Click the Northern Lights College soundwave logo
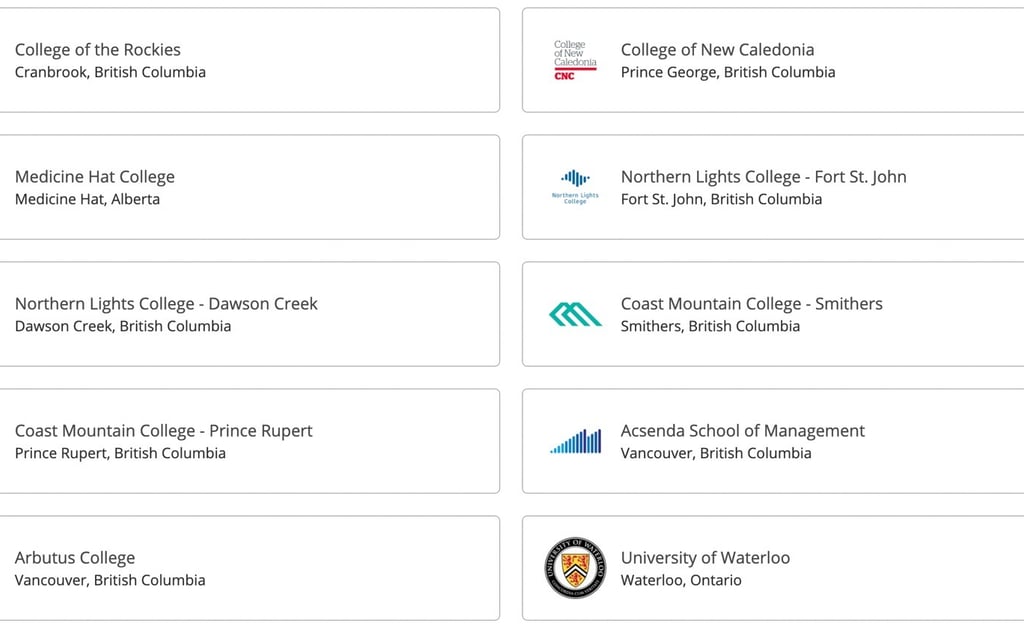The width and height of the screenshot is (1024, 629). [575, 187]
